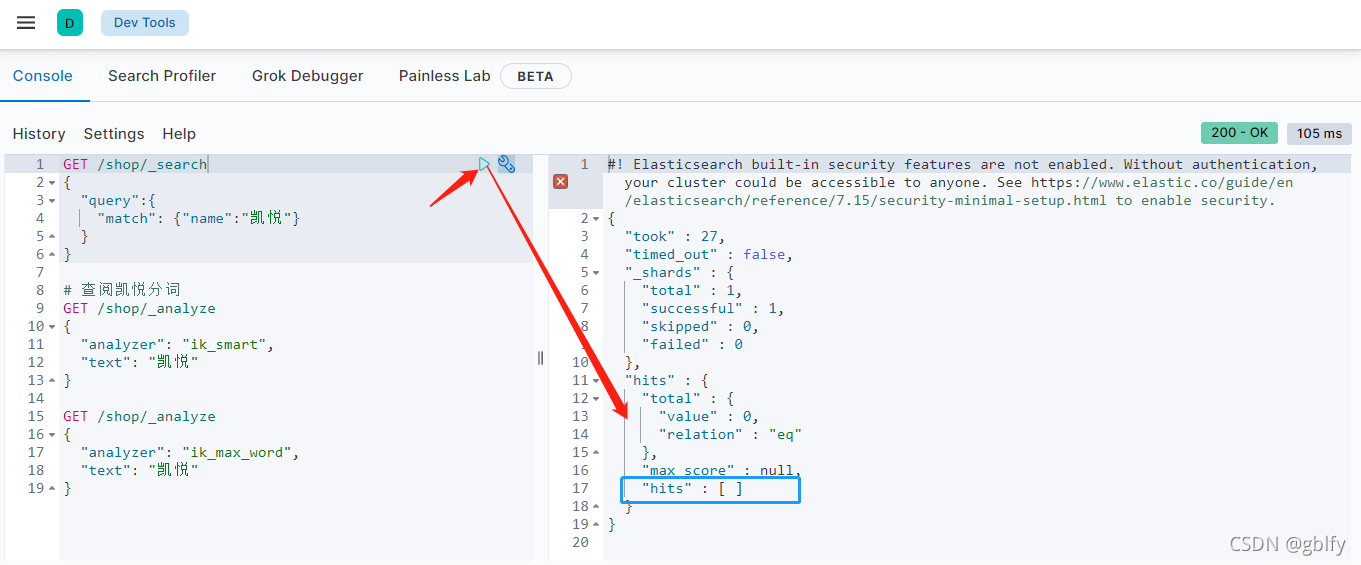This screenshot has width=1361, height=565.
Task: Click the "analyzer": "ik_smart" line
Action: [177, 344]
